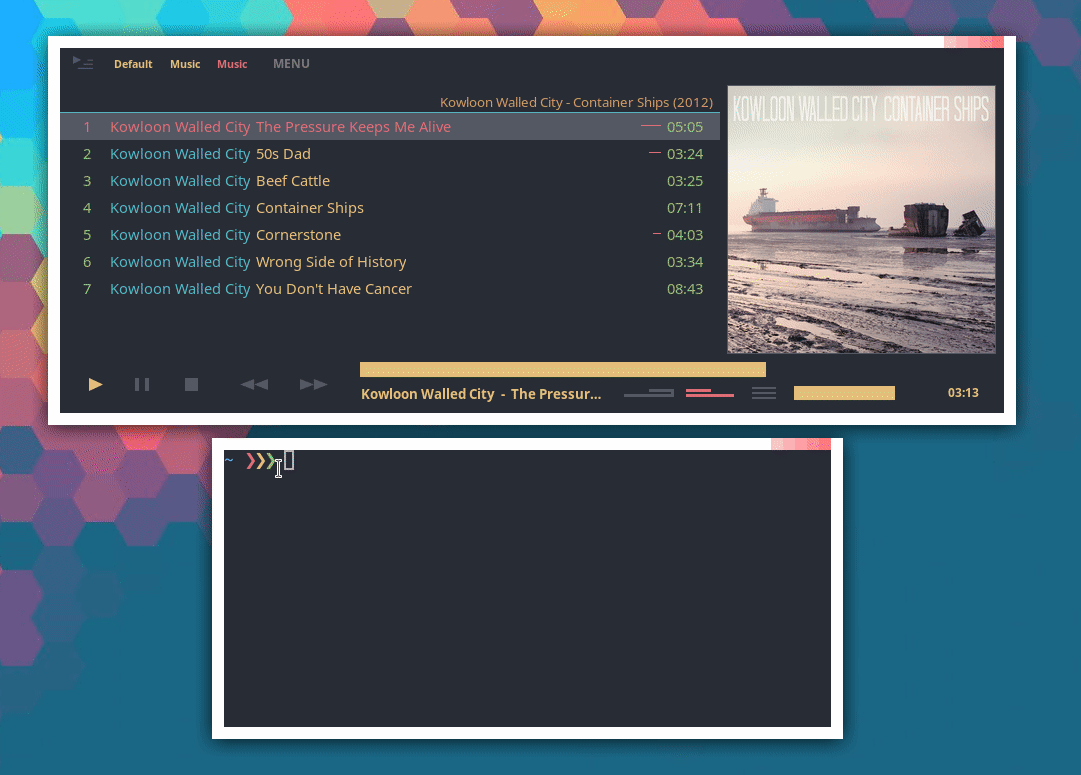Click the playlist lines icon near the volume bar
Screen dimensions: 1081x775
click(x=763, y=393)
